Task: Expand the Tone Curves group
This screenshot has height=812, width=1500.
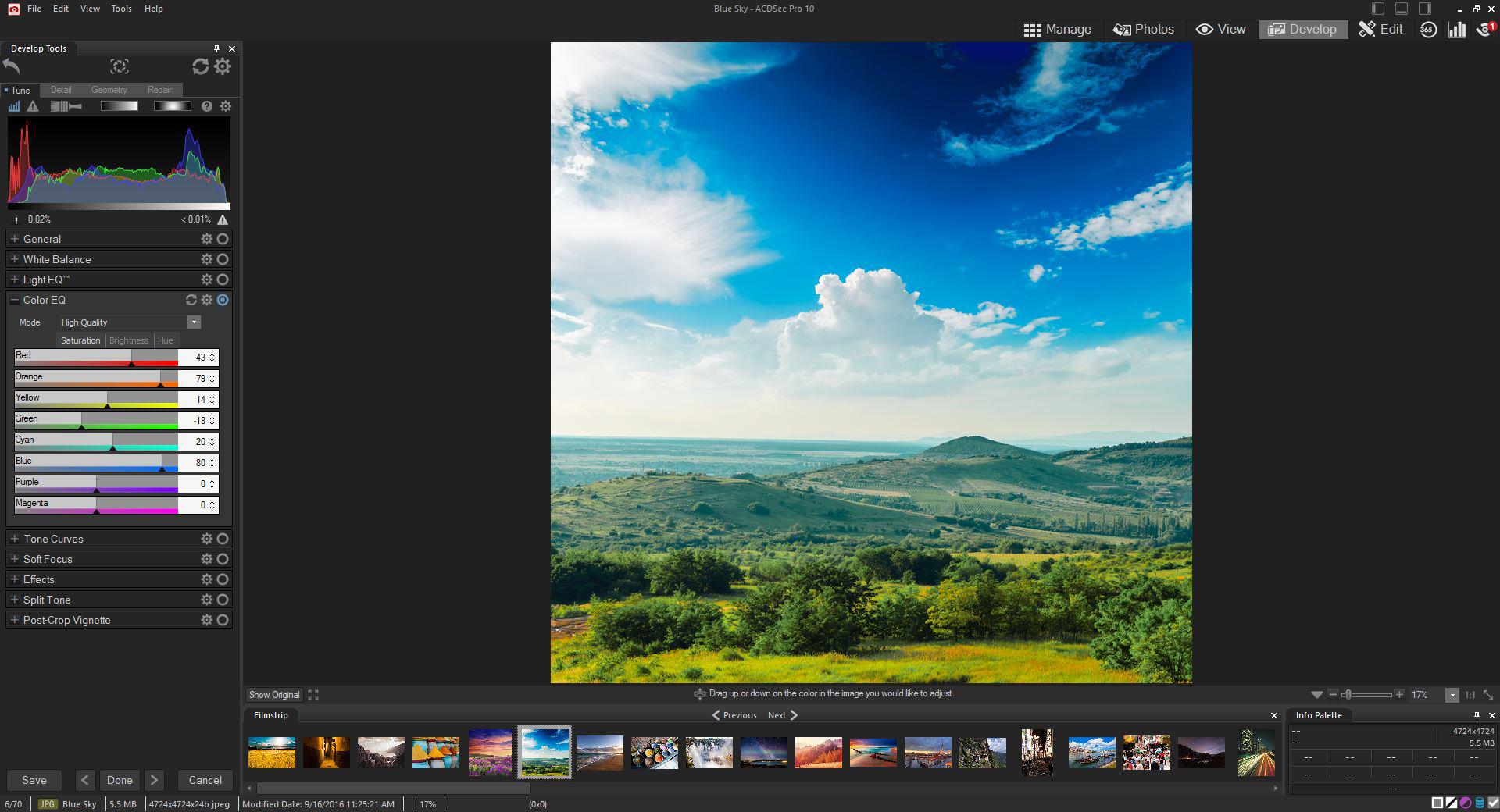Action: click(14, 539)
